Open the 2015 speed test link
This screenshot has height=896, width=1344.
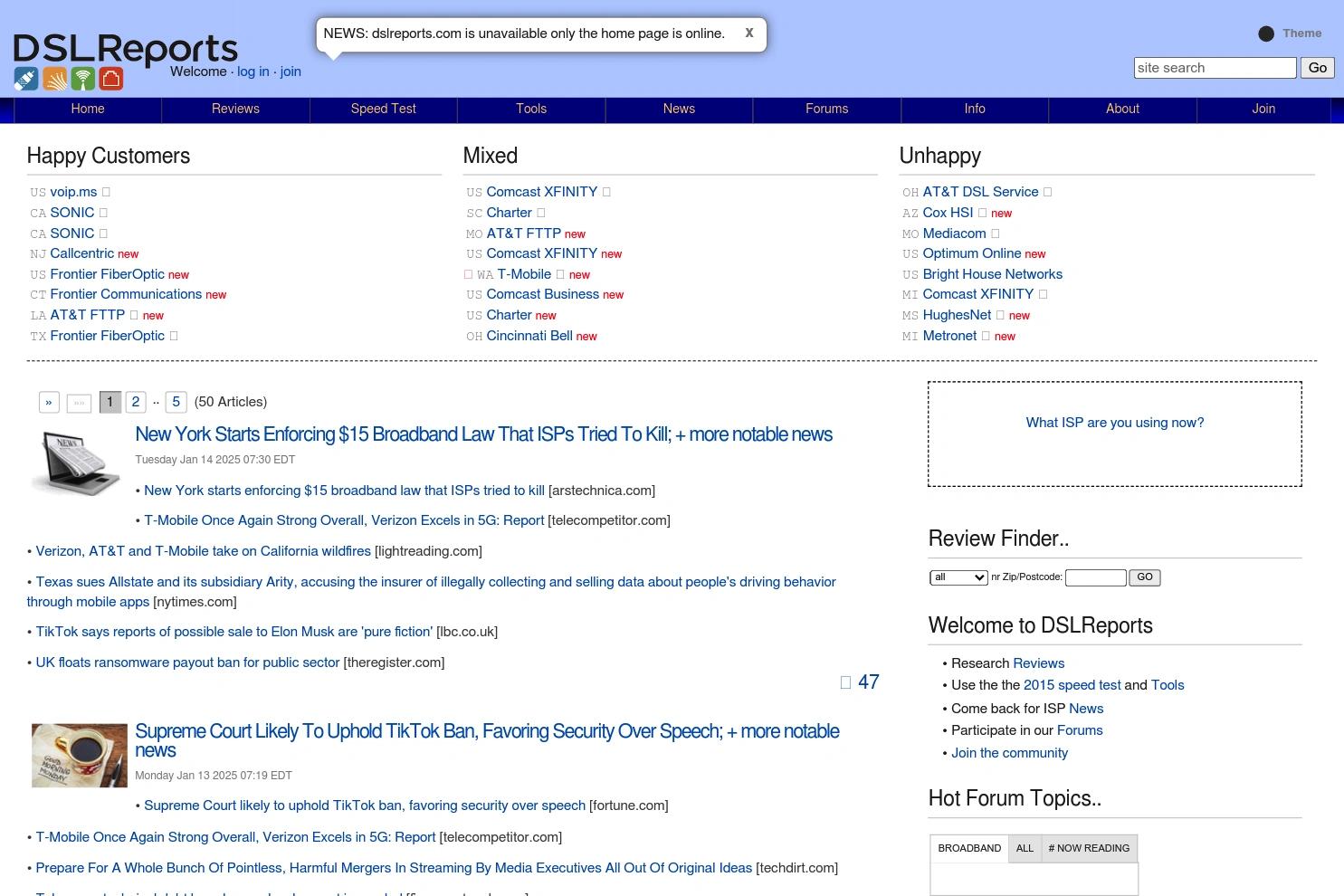pos(1072,685)
